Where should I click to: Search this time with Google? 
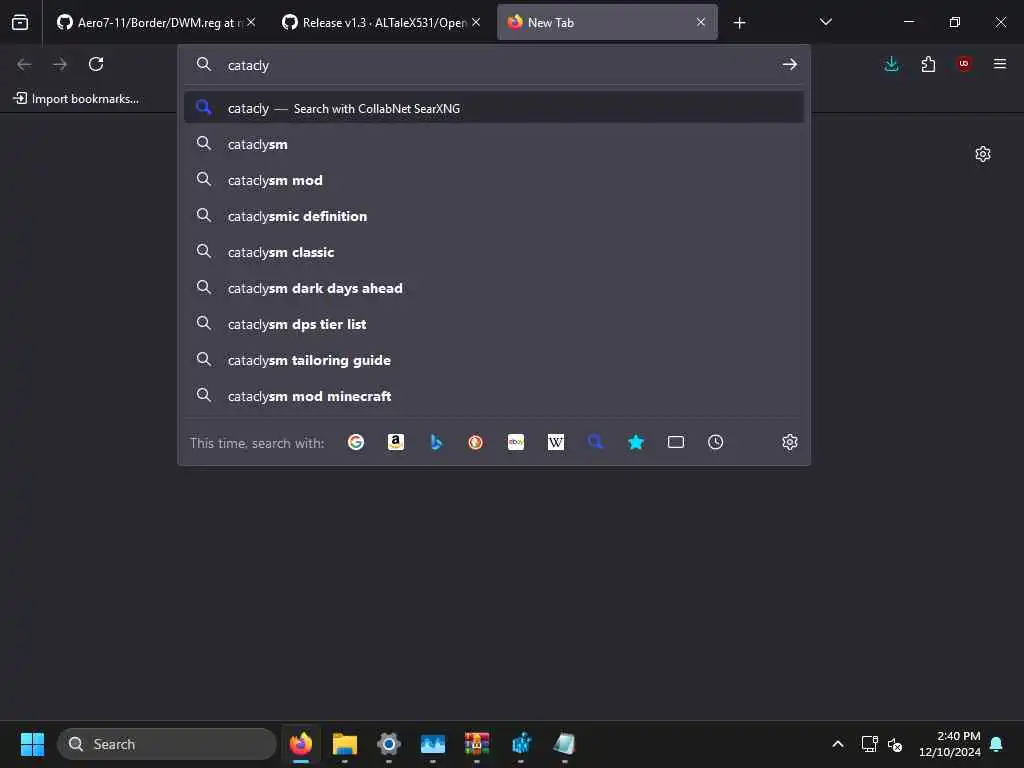click(x=356, y=442)
